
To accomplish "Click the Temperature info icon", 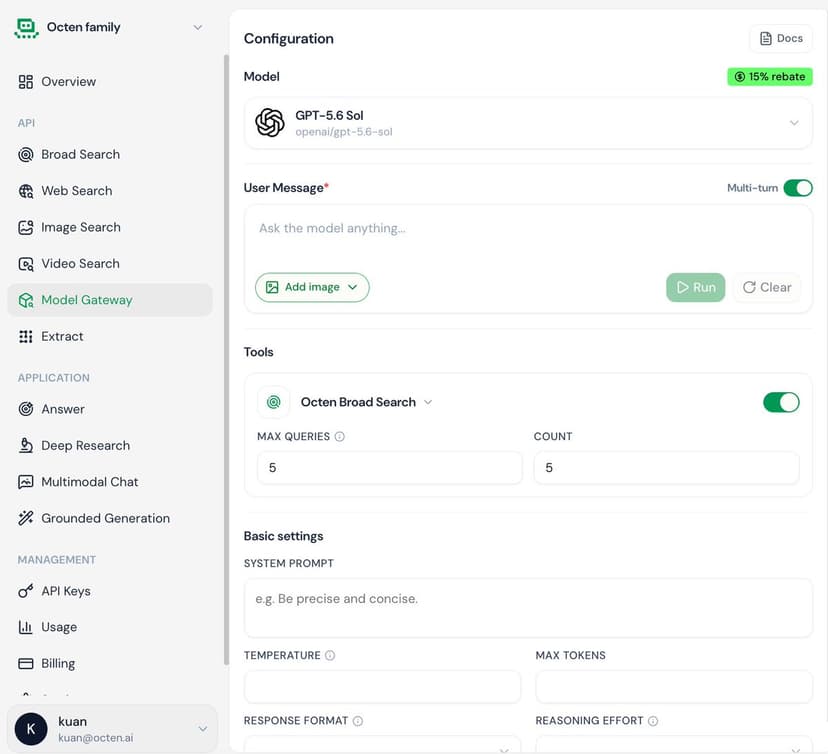I will pos(330,656).
